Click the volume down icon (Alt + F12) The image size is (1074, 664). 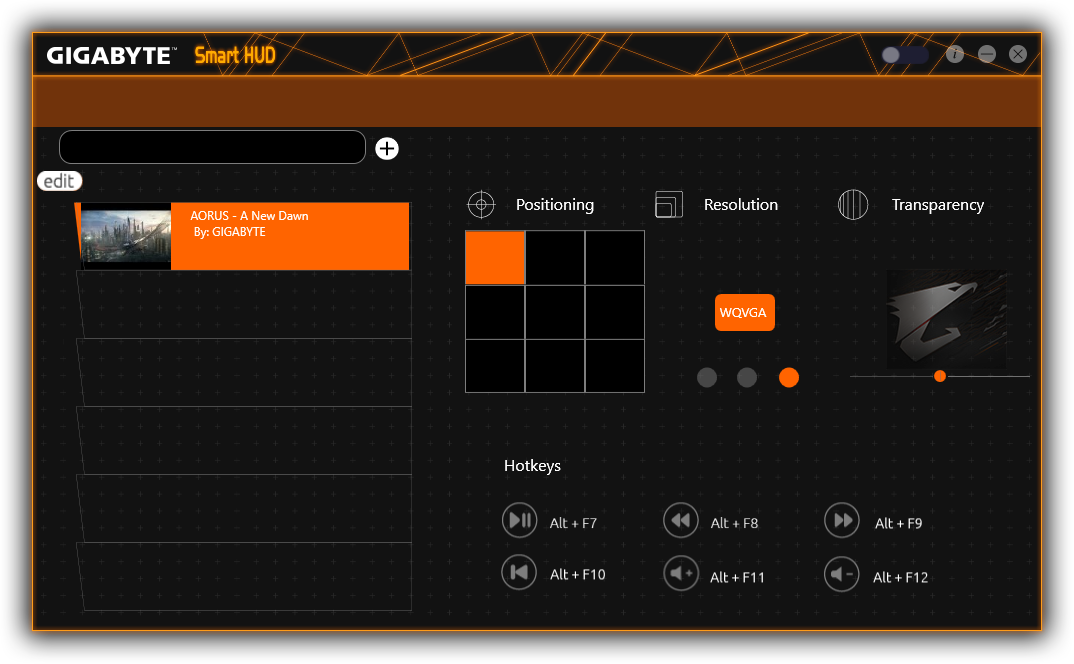tap(842, 573)
